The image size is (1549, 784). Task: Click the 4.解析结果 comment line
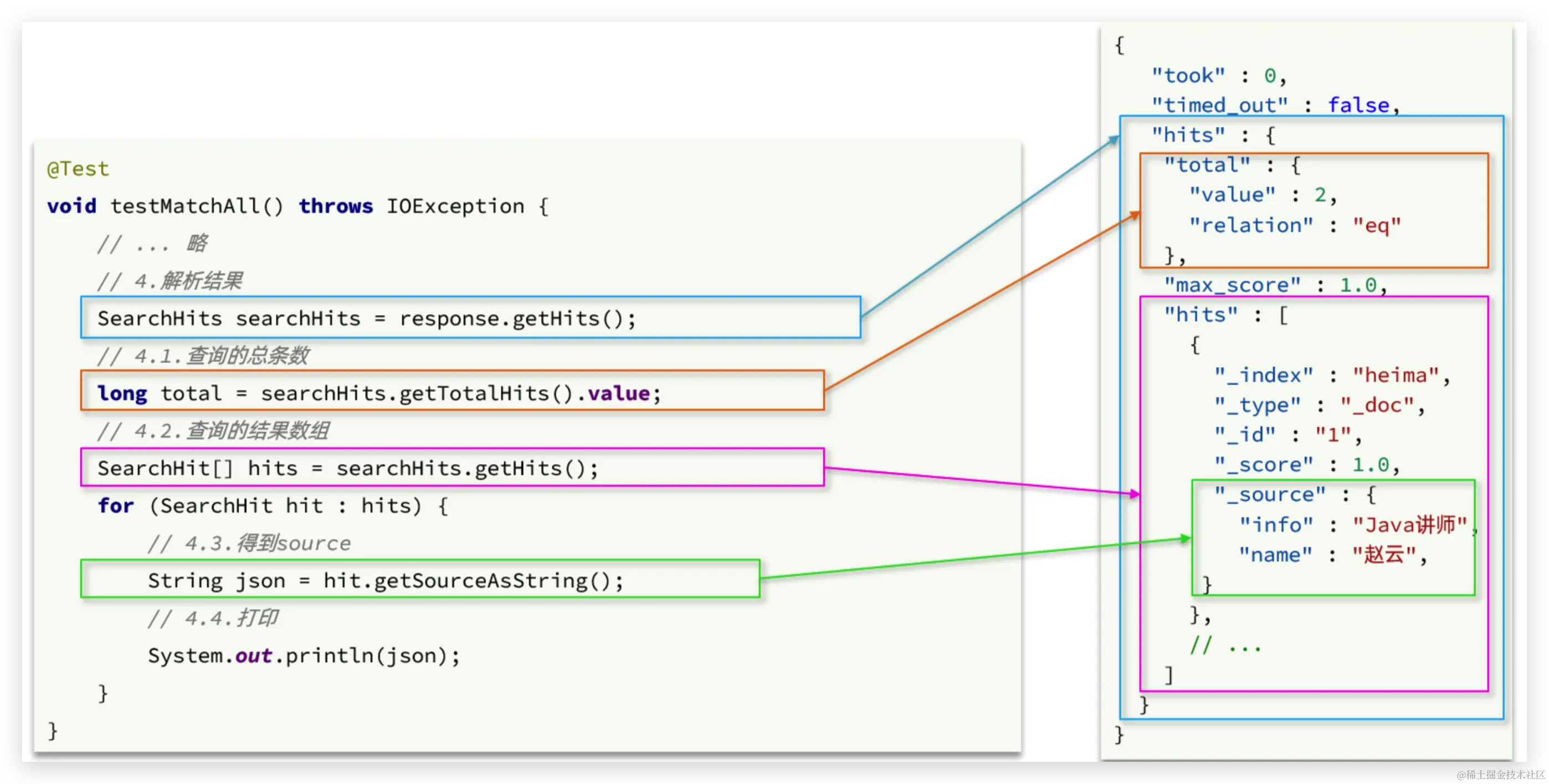click(170, 281)
